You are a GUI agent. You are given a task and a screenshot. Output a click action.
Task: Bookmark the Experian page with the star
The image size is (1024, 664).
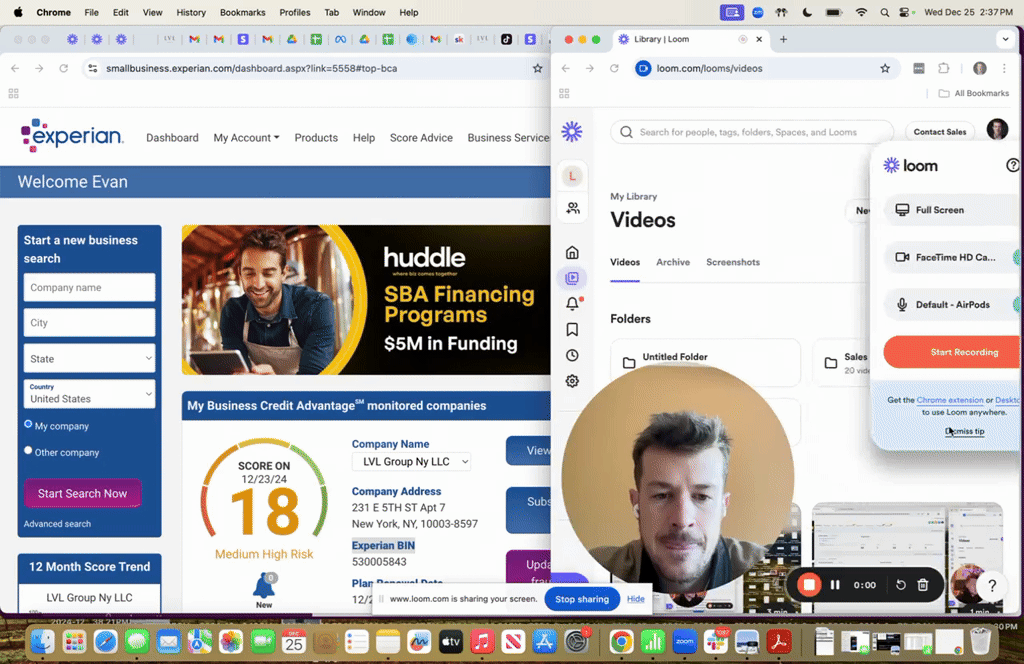coord(537,68)
